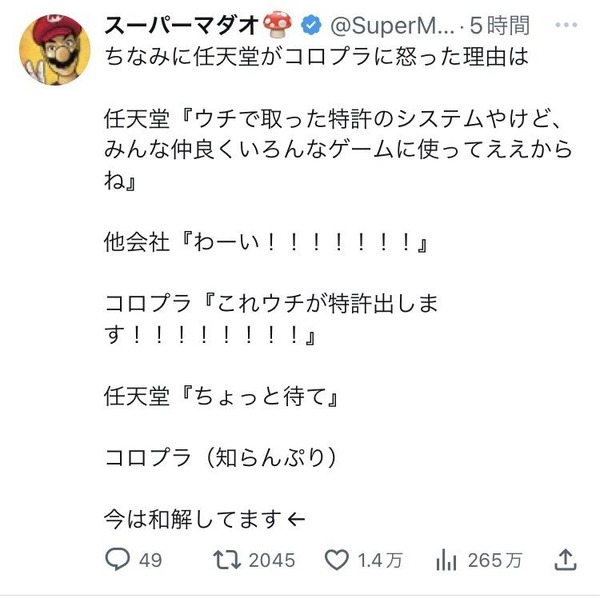Click the retweet count 2045

coord(272,561)
